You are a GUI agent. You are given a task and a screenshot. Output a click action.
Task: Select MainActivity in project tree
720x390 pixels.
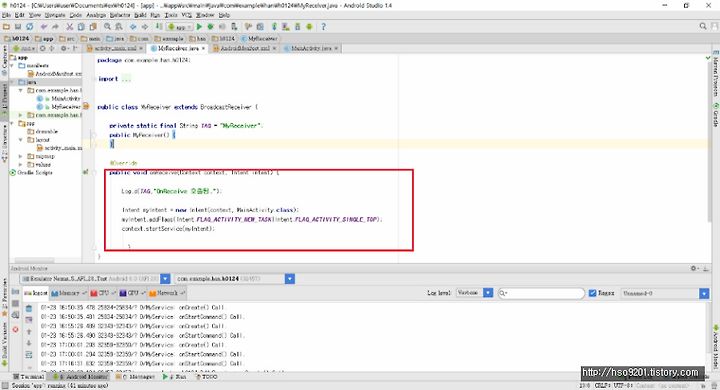coord(65,99)
